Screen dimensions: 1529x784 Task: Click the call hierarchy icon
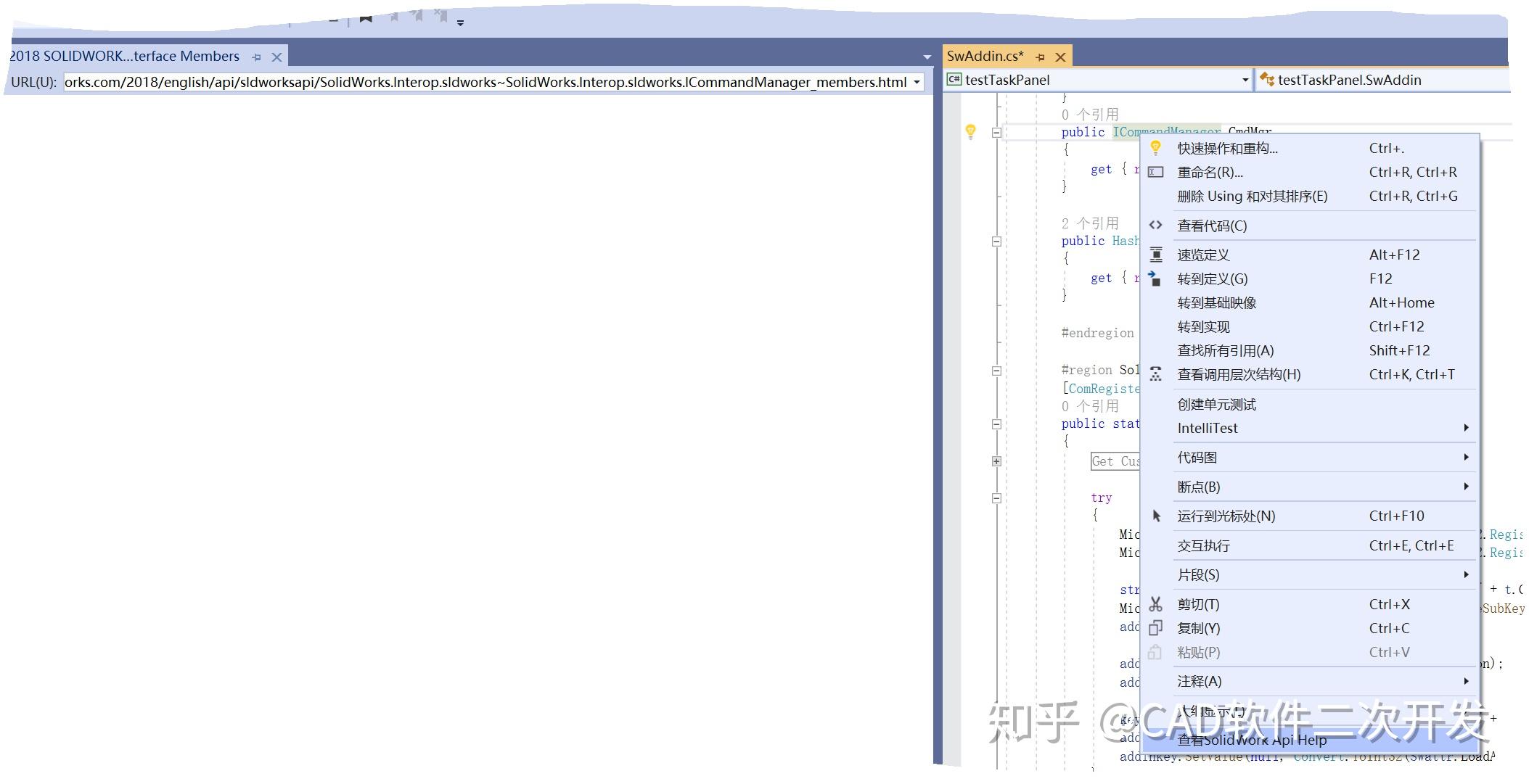tap(1156, 374)
